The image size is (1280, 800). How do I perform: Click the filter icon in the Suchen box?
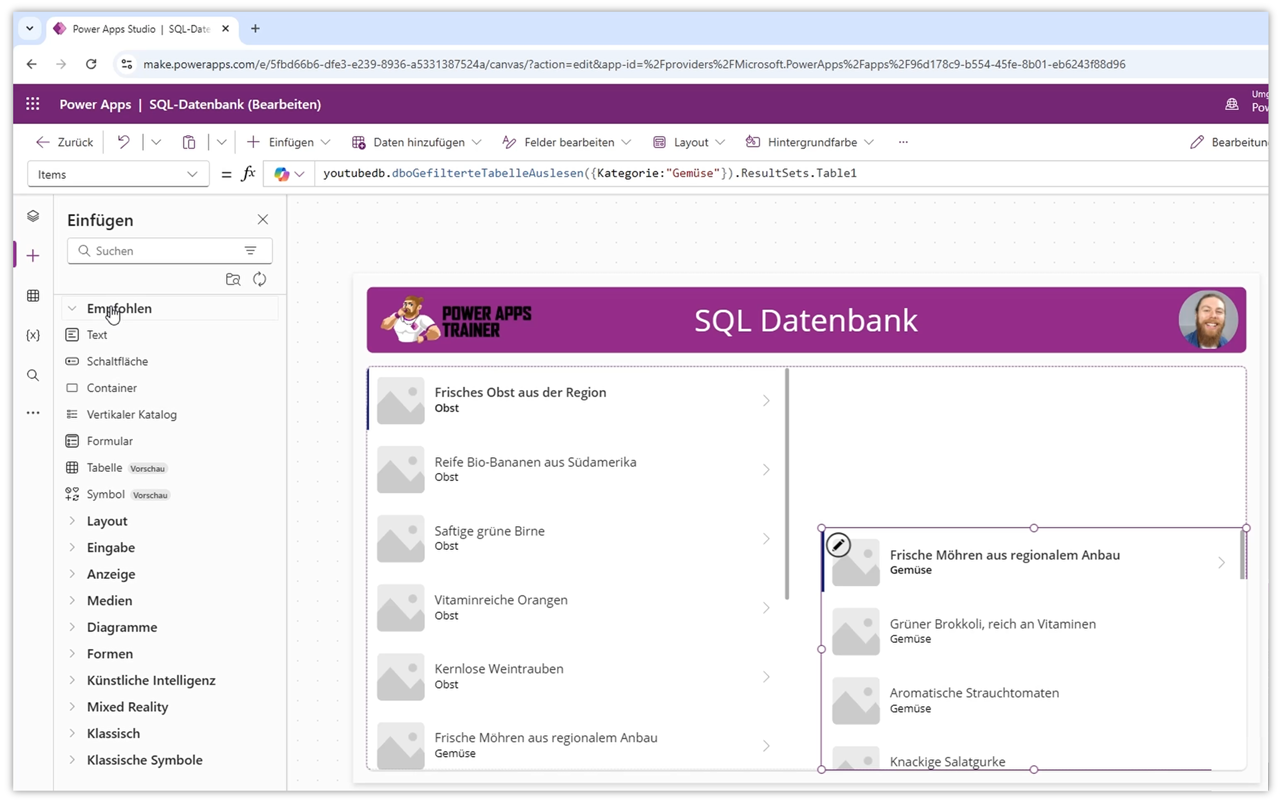[250, 251]
